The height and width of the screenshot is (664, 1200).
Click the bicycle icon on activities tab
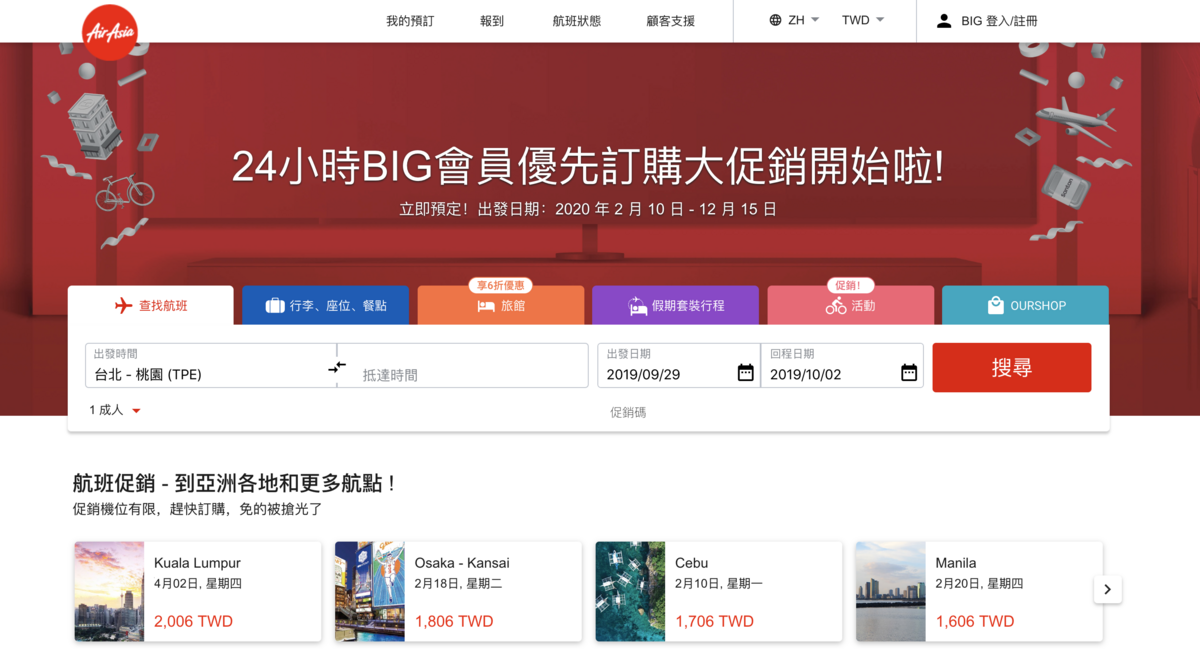pos(836,306)
